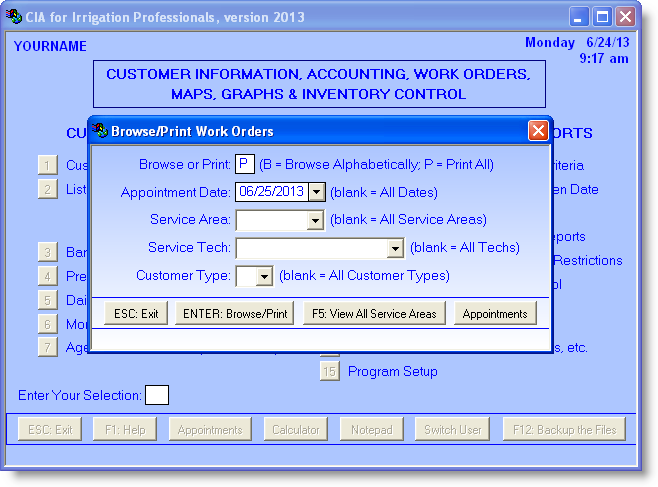Close the Browse/Print Work Orders dialog
Screen dimensions: 658x487
(x=537, y=131)
